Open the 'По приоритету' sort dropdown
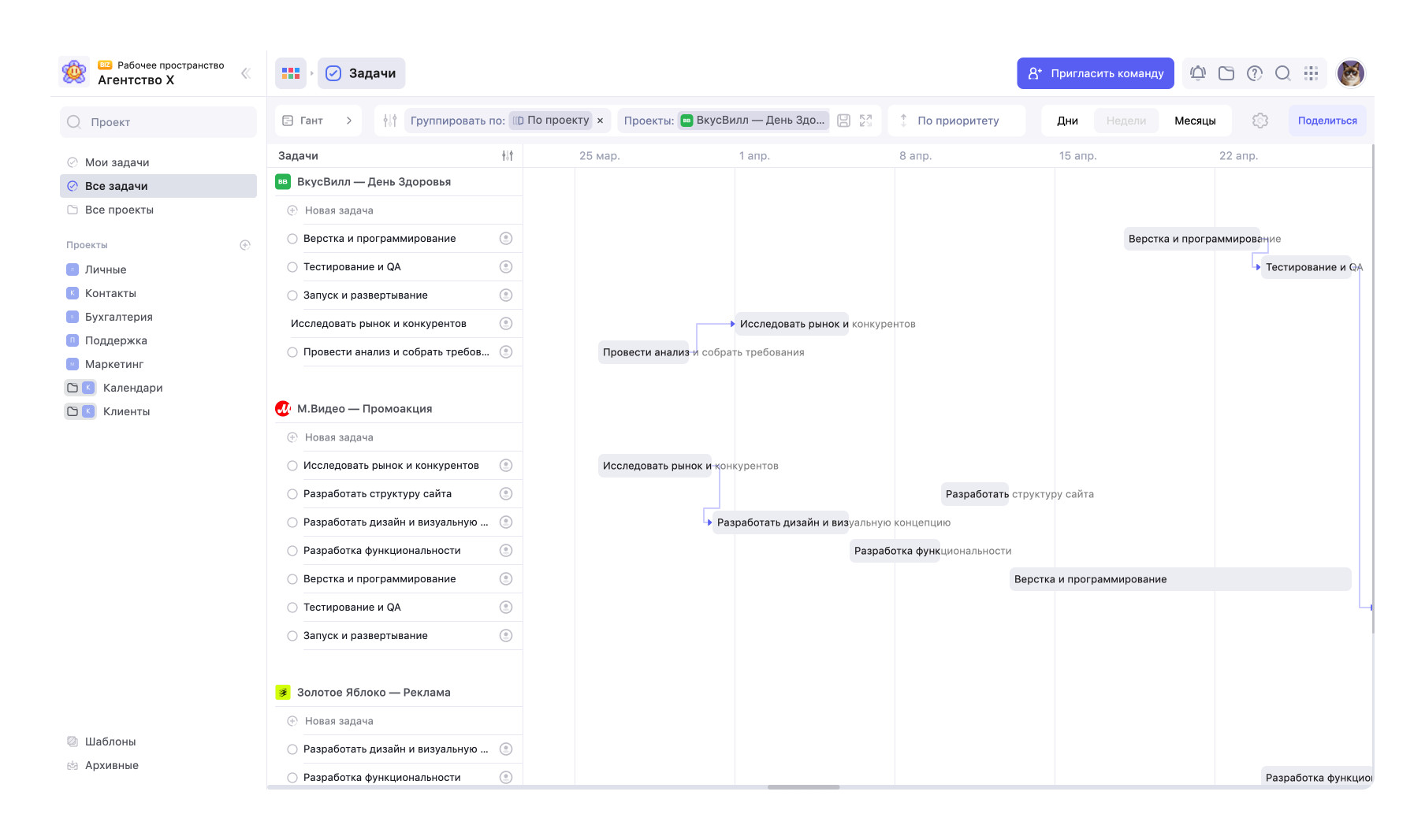This screenshot has width=1425, height=840. [x=957, y=121]
